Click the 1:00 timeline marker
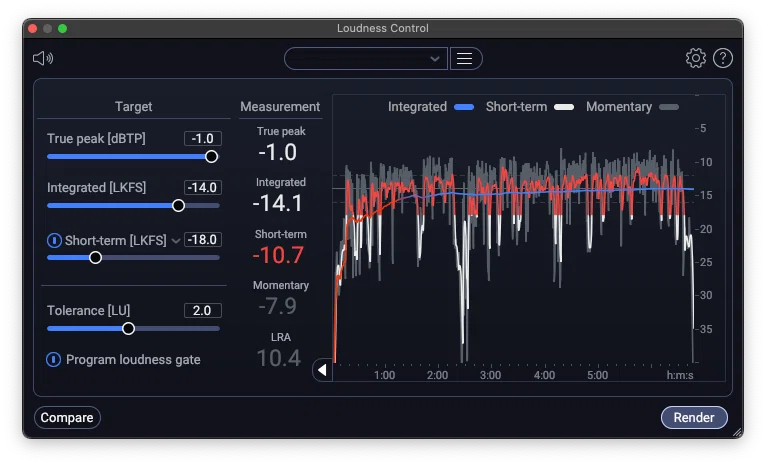 (384, 375)
